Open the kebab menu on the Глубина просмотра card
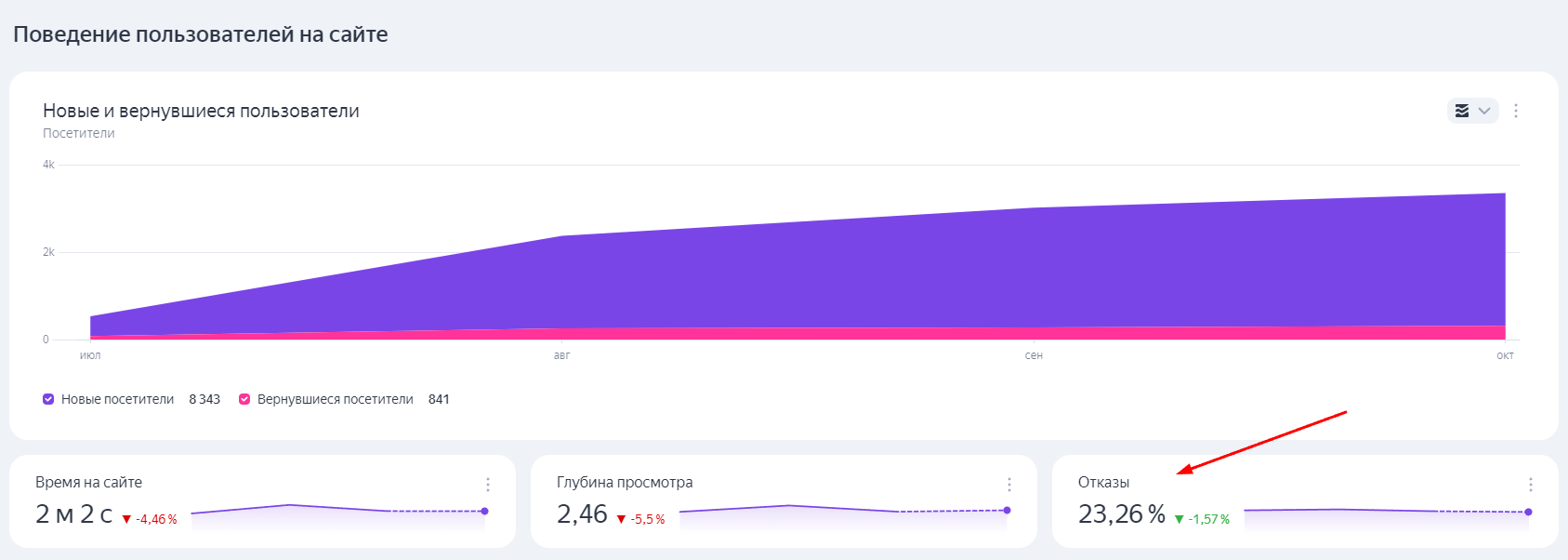 [x=1009, y=484]
